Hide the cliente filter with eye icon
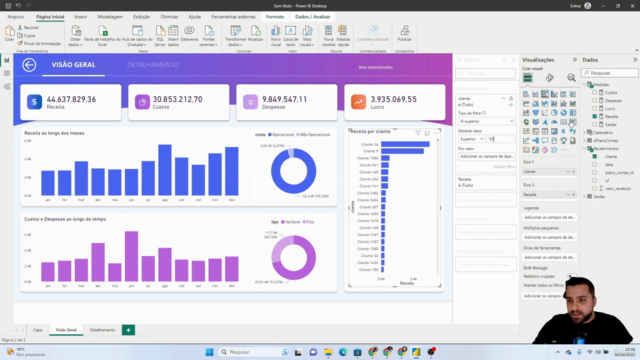The height and width of the screenshot is (360, 640). tap(511, 105)
